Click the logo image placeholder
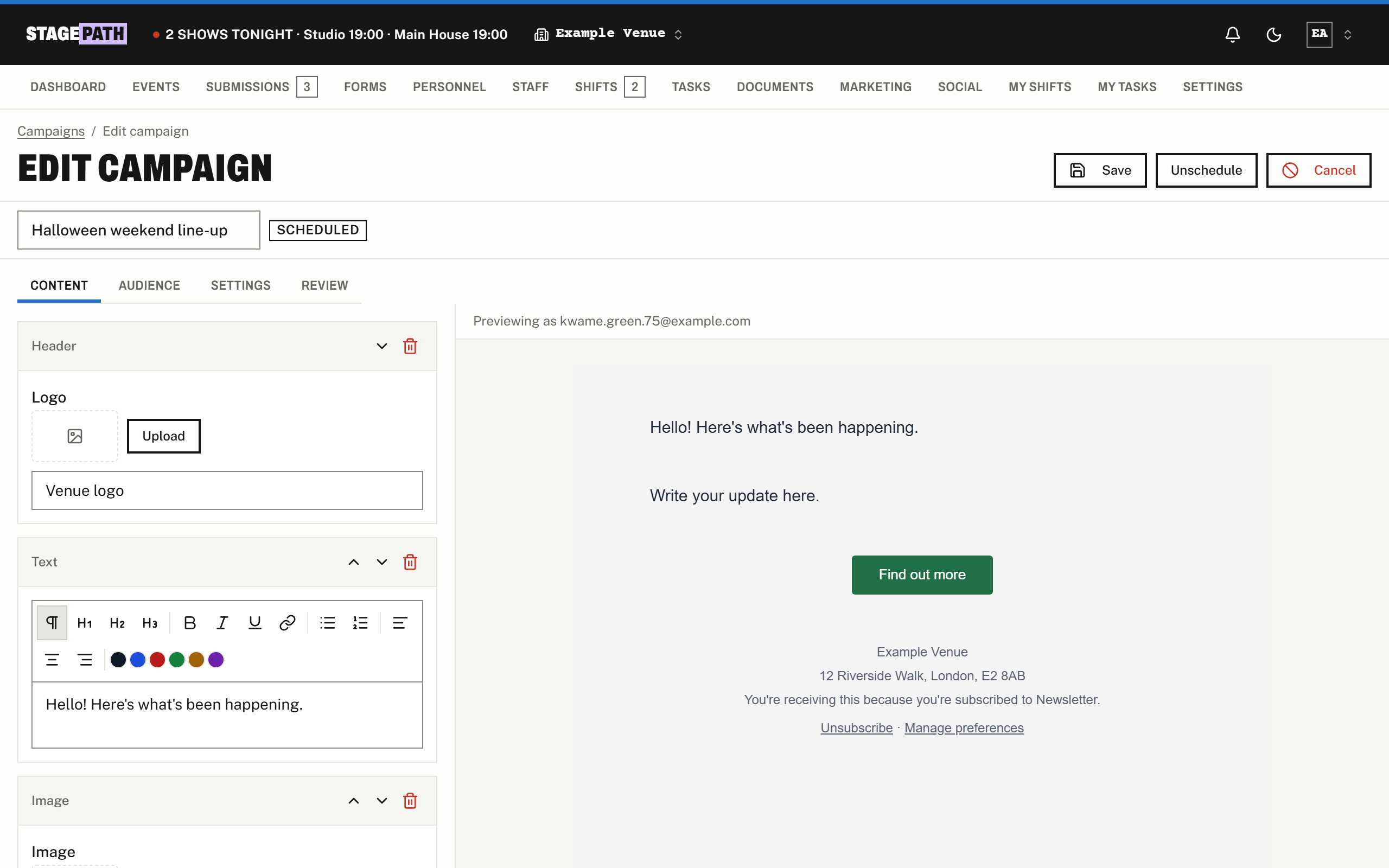This screenshot has height=868, width=1389. (75, 436)
